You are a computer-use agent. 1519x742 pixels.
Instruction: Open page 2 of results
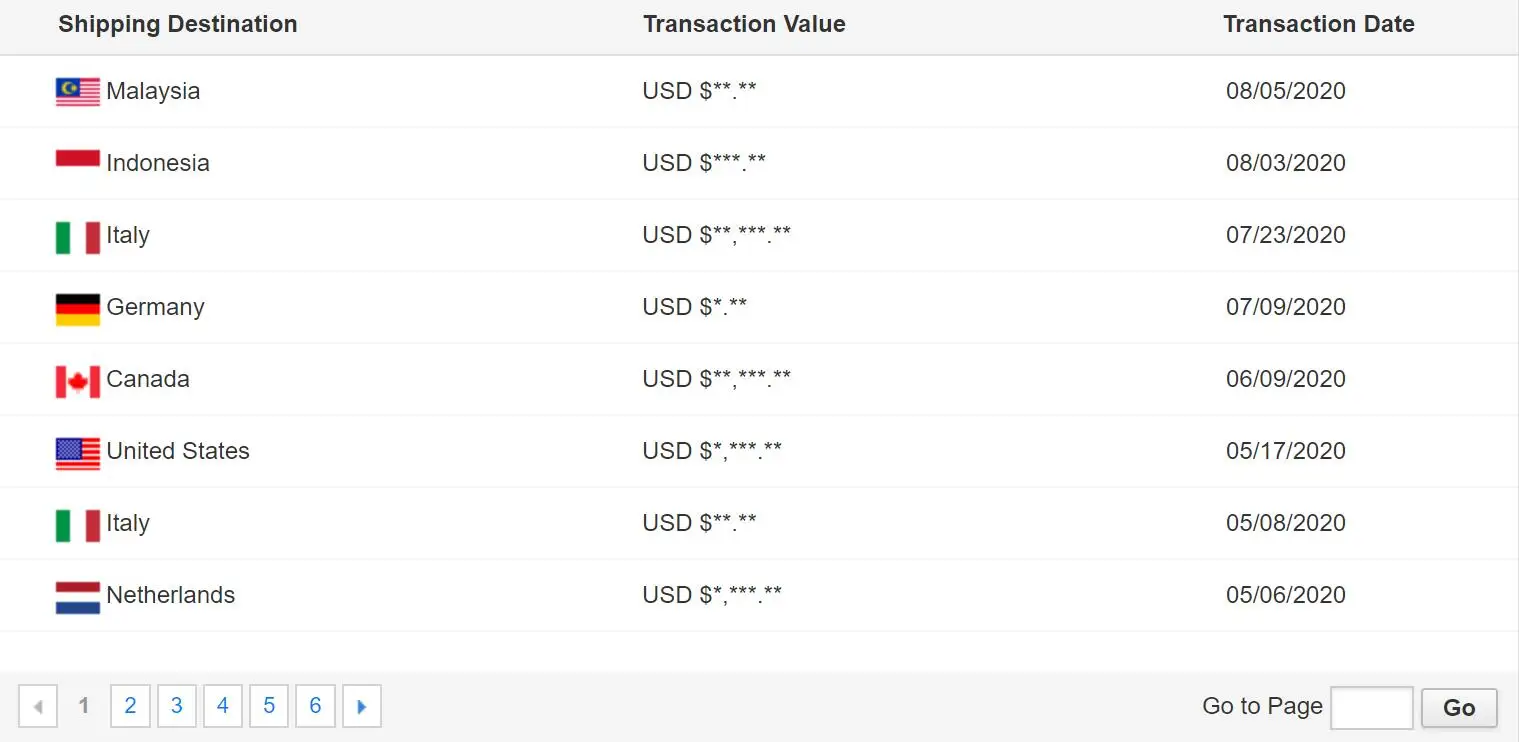point(130,706)
